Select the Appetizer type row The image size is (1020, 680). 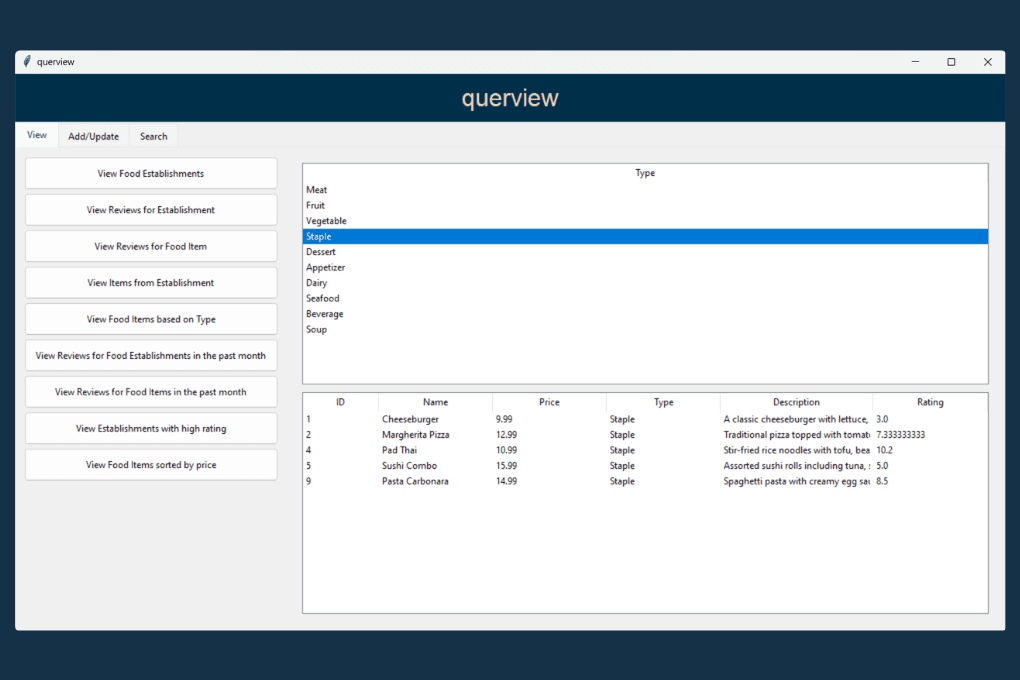tap(645, 267)
